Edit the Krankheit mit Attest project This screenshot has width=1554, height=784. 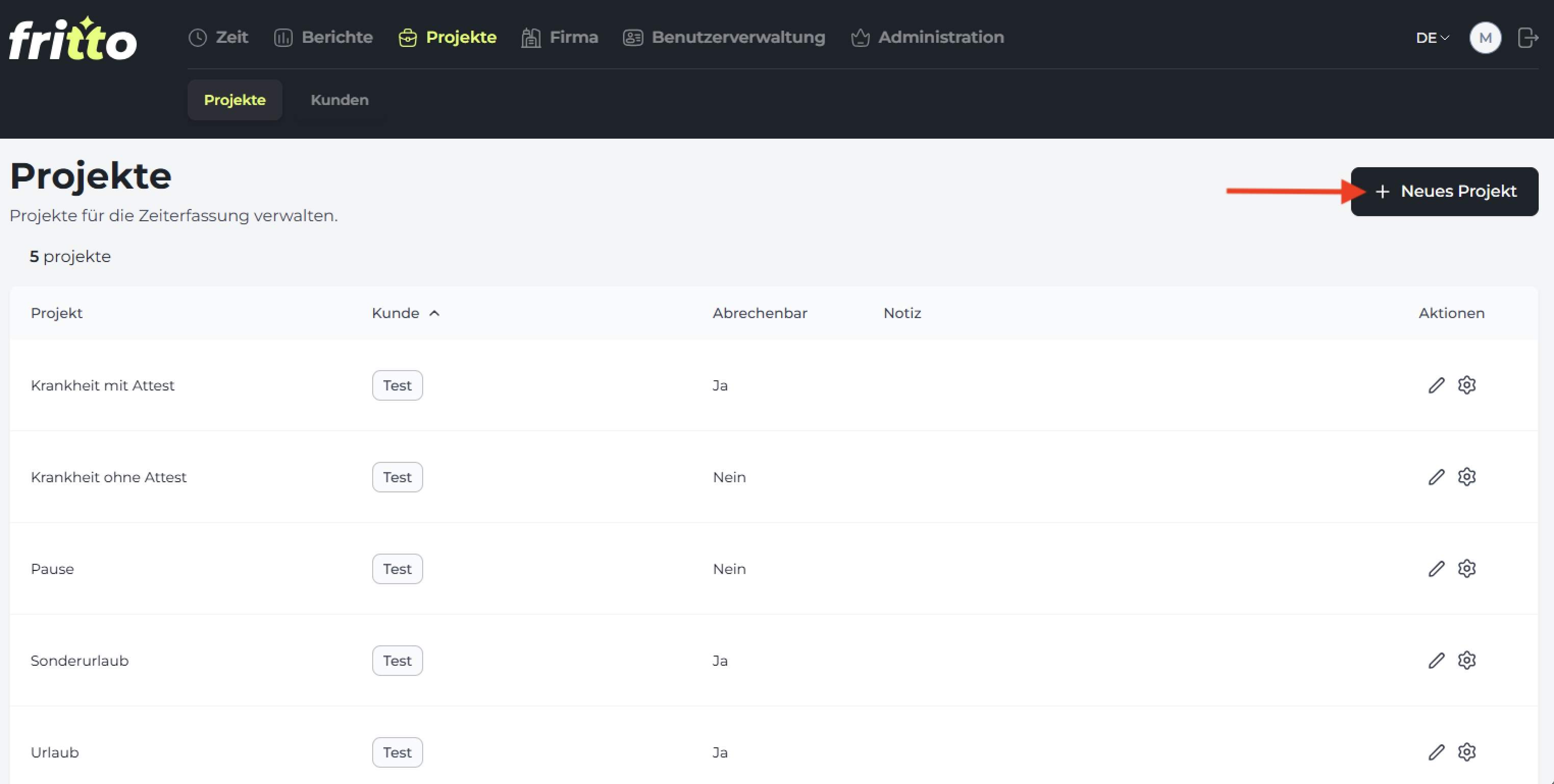coord(1436,385)
